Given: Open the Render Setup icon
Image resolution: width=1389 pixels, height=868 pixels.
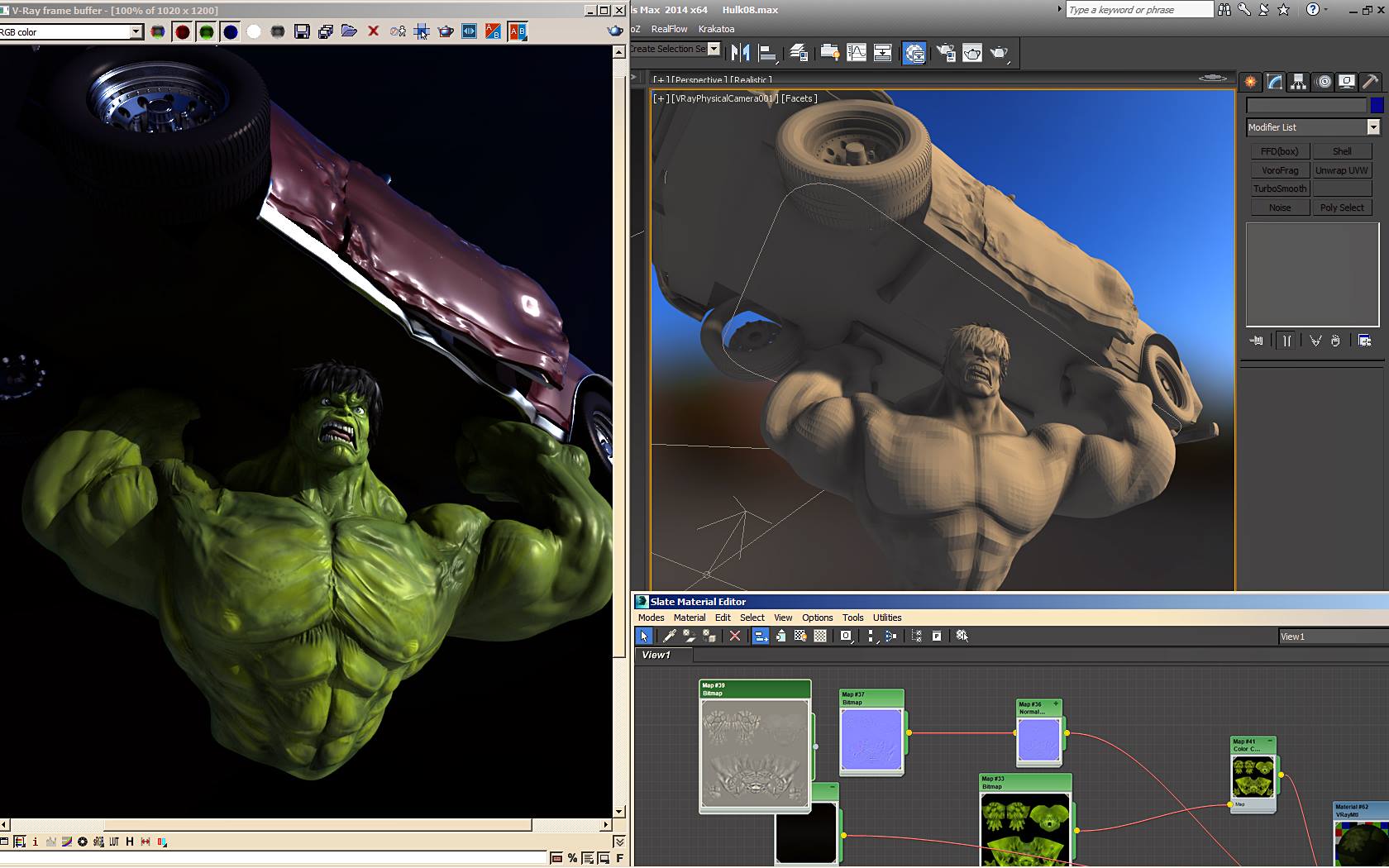Looking at the screenshot, I should [x=945, y=53].
